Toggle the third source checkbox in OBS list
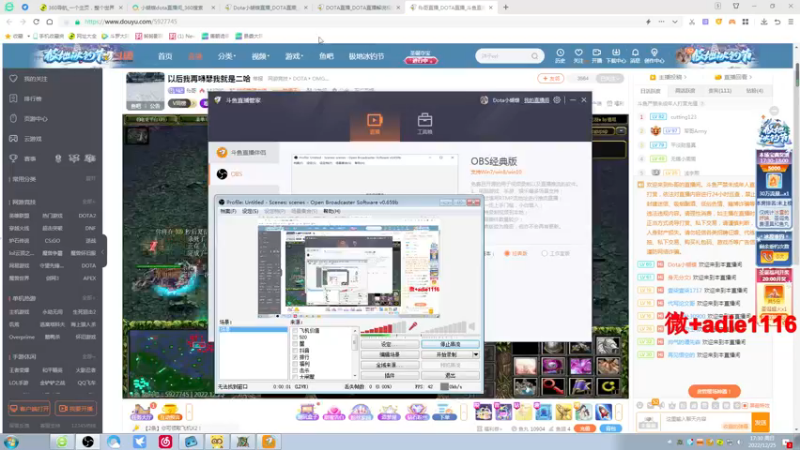The width and height of the screenshot is (800, 450). point(295,344)
